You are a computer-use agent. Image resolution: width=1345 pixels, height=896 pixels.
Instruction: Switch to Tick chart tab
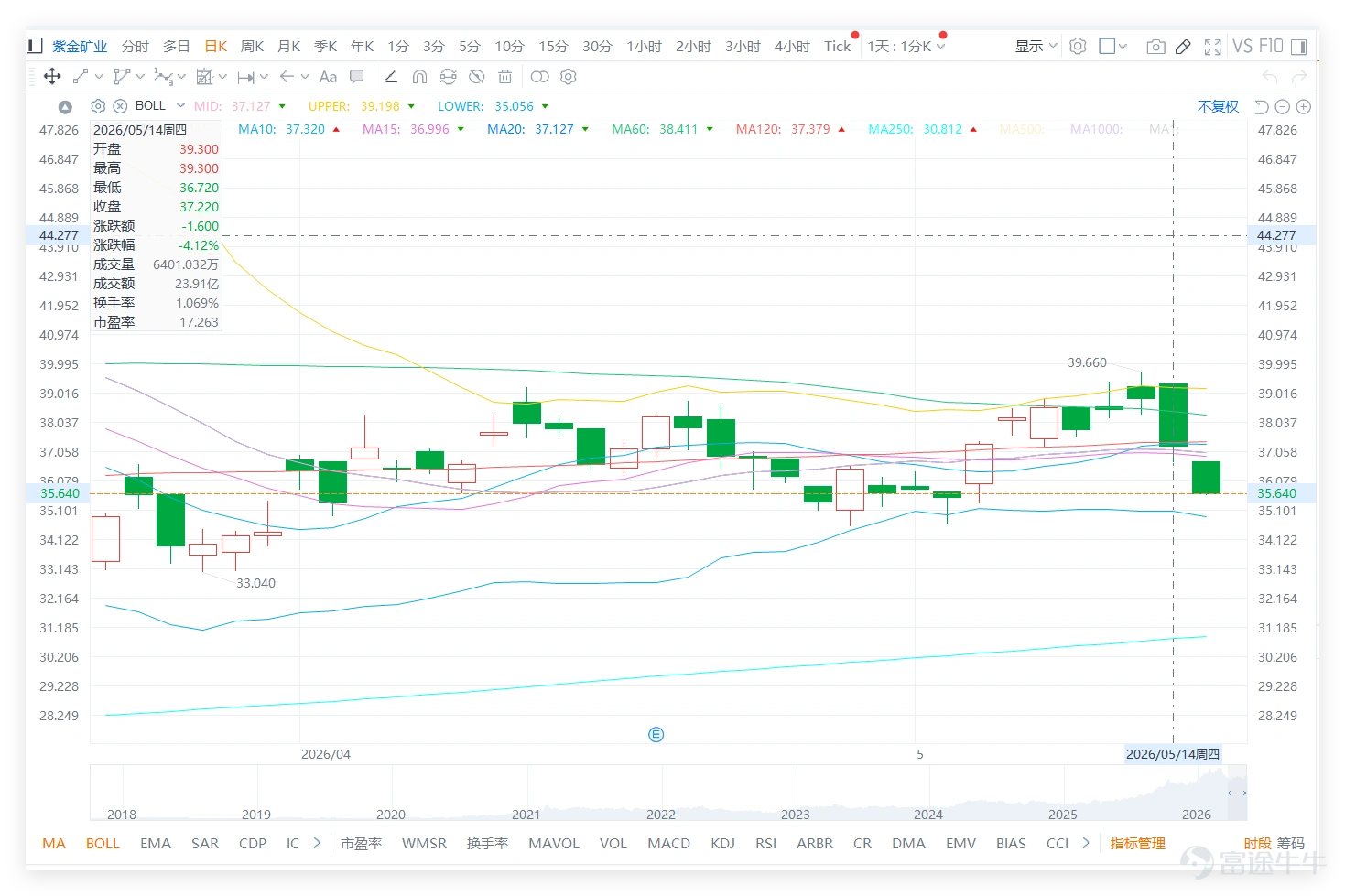point(837,46)
